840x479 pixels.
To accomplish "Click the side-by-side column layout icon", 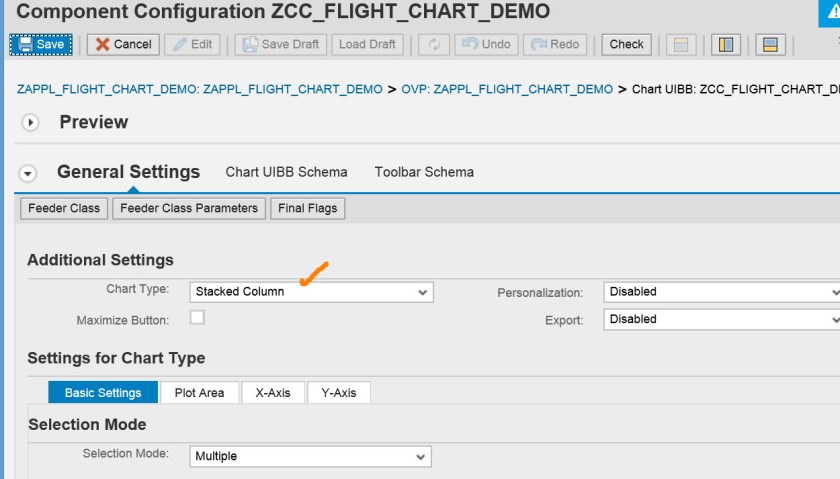I will click(726, 44).
